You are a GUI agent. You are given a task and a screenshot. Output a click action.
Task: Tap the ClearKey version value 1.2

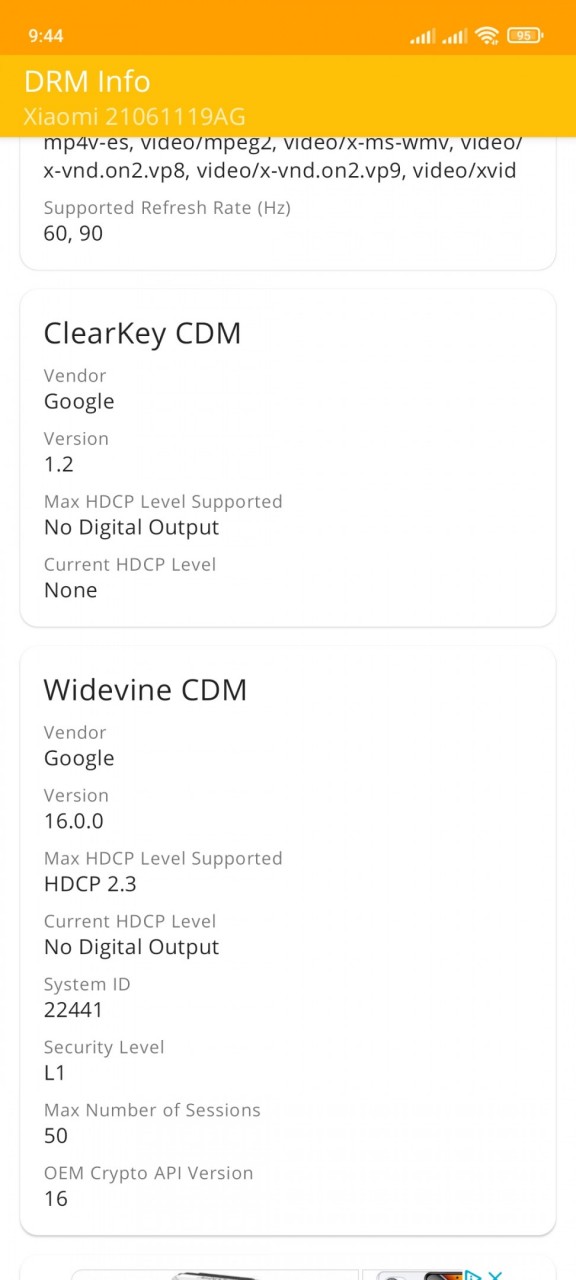(58, 464)
